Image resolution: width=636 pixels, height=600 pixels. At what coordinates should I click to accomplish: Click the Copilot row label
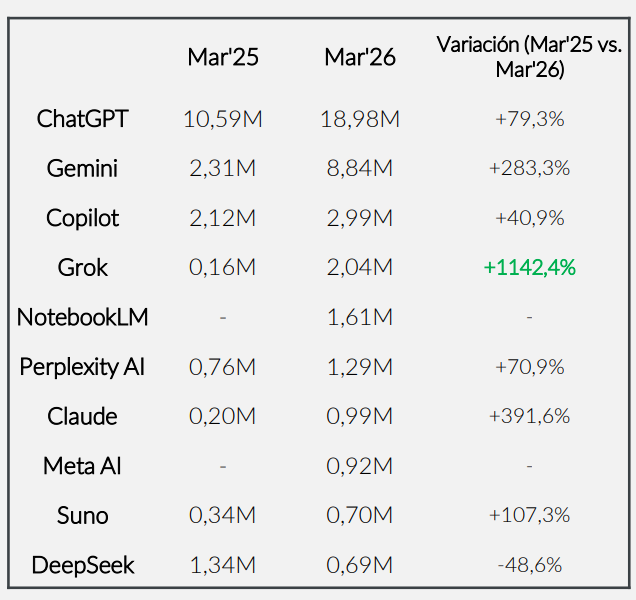82,218
